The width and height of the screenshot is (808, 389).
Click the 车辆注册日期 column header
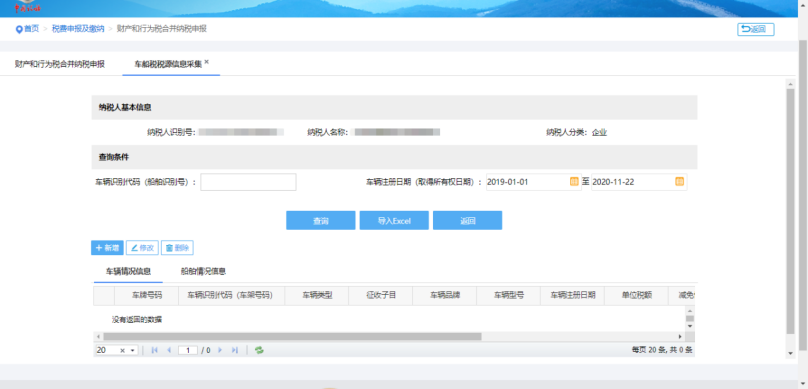click(573, 295)
